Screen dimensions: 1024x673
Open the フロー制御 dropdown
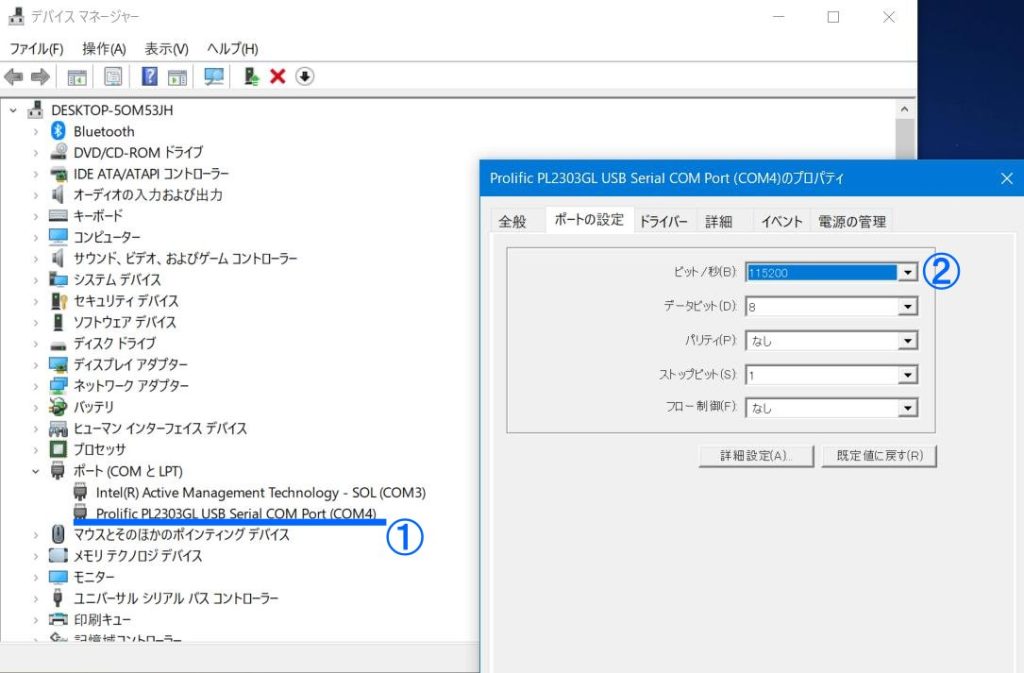pos(907,408)
